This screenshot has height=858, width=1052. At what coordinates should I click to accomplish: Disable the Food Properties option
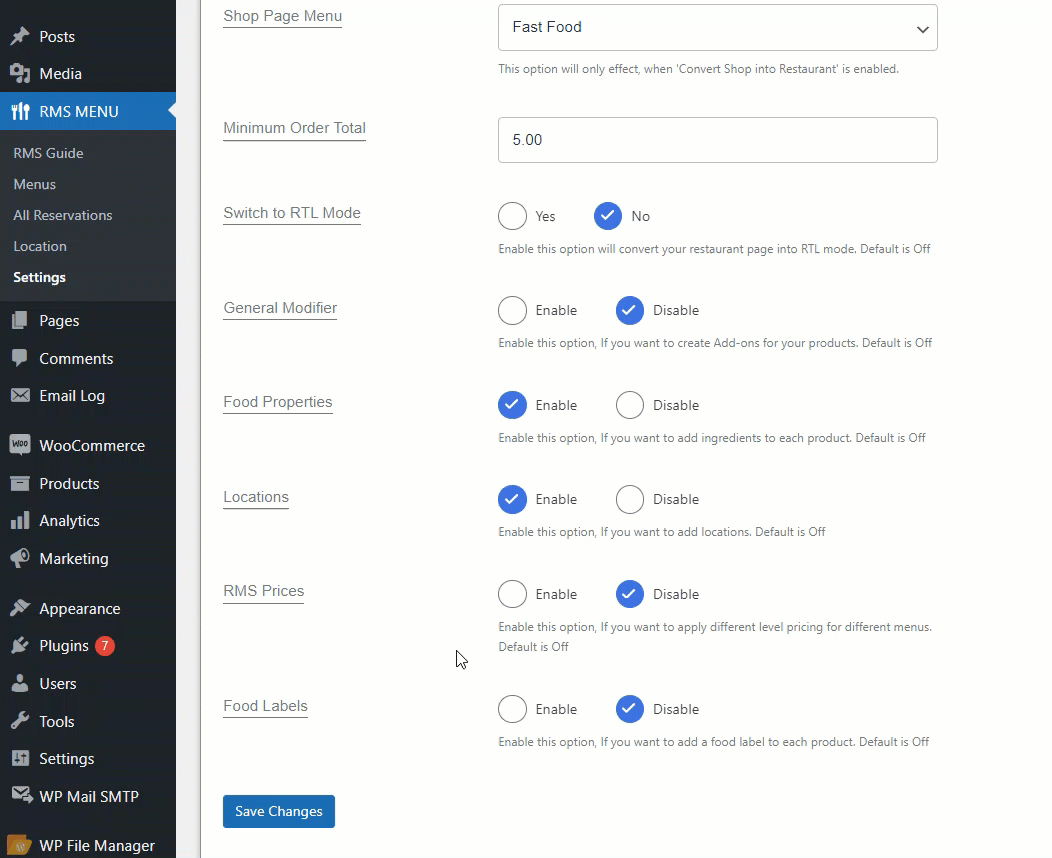pos(630,405)
